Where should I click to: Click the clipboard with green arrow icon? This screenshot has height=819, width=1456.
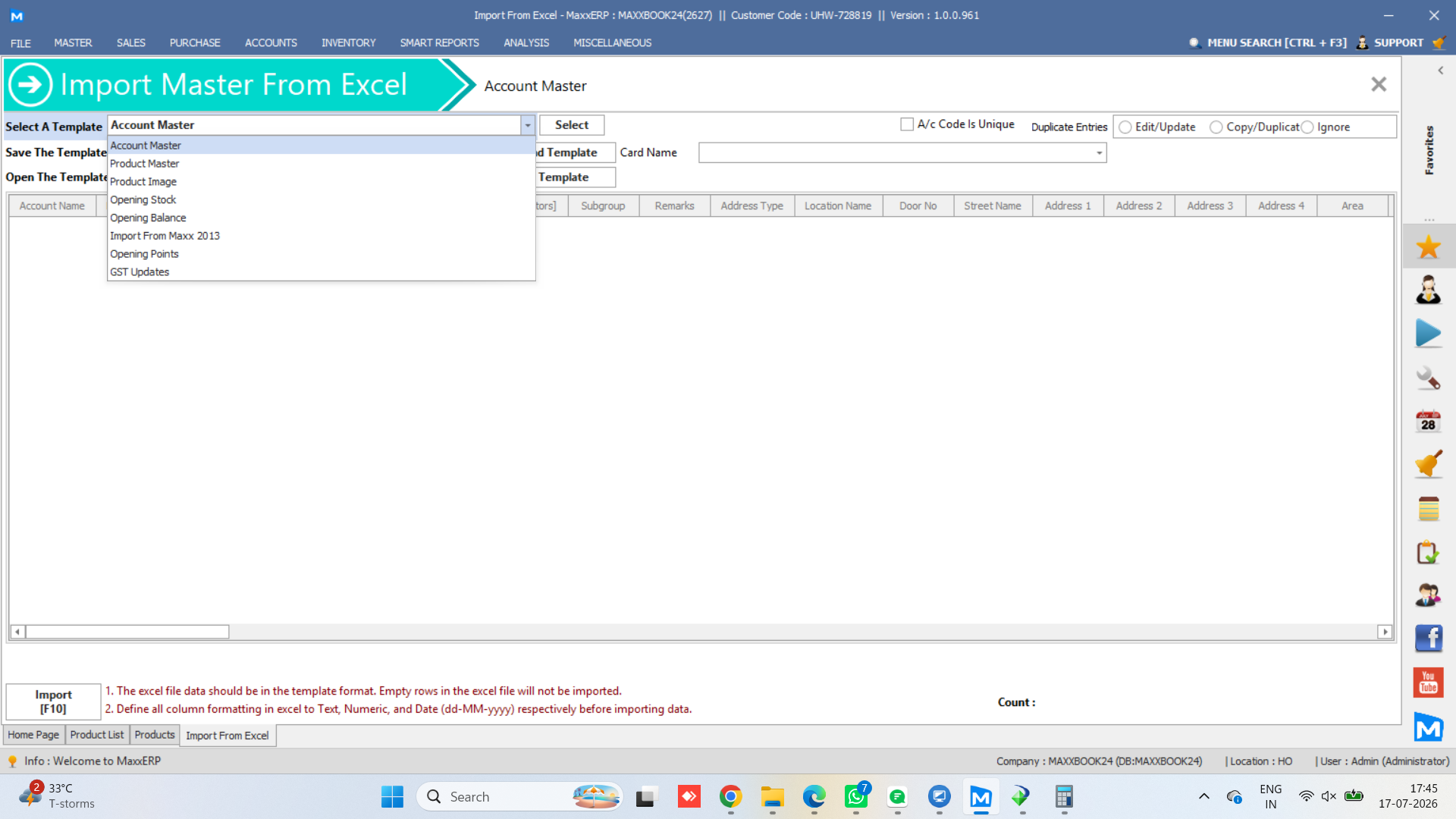(x=1428, y=552)
